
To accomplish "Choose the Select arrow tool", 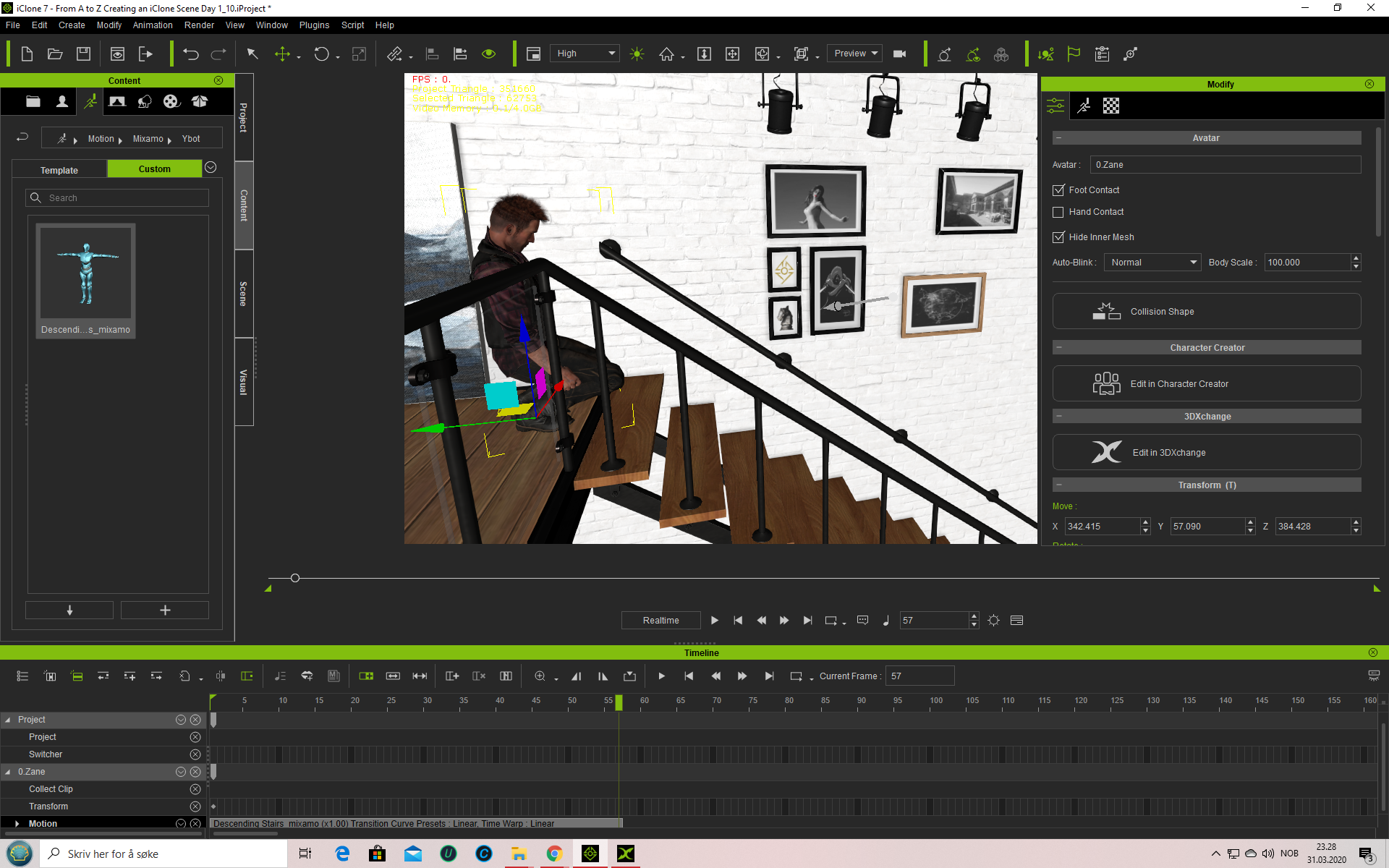I will pos(252,54).
